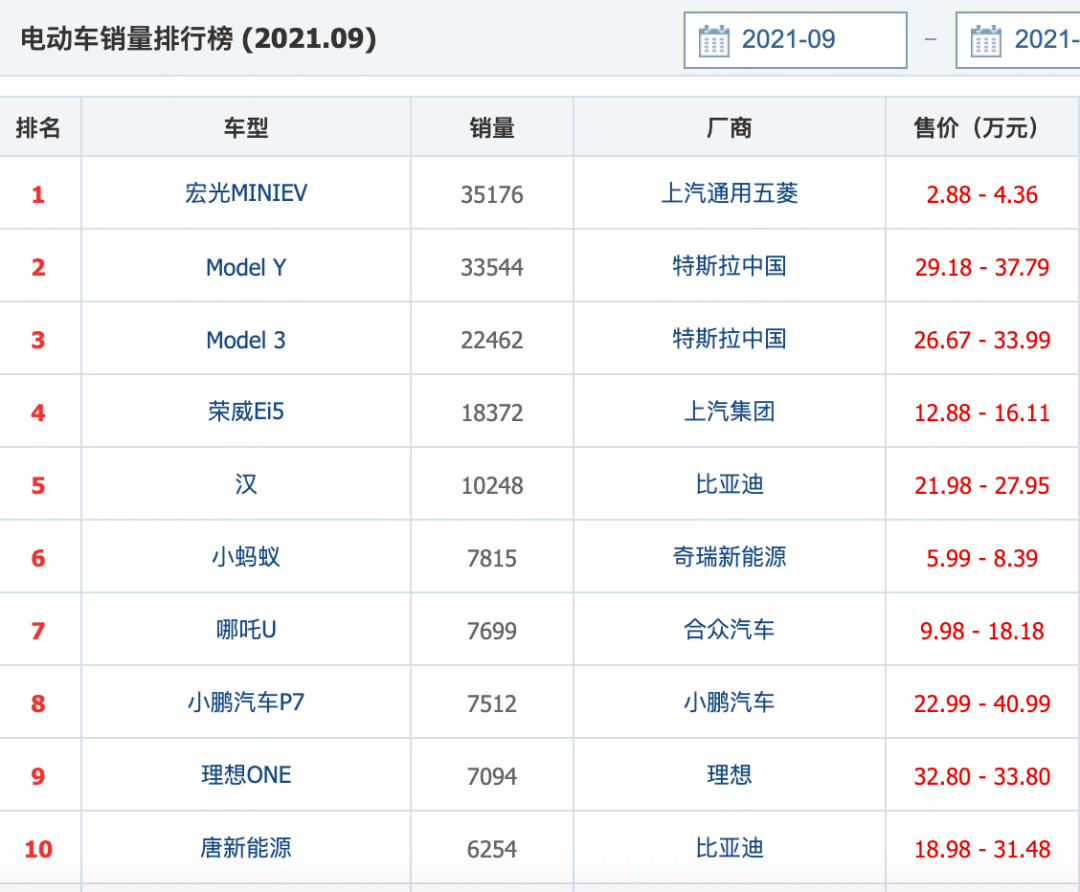Click the price range 2.88 - 4.36
The image size is (1080, 892).
[982, 195]
